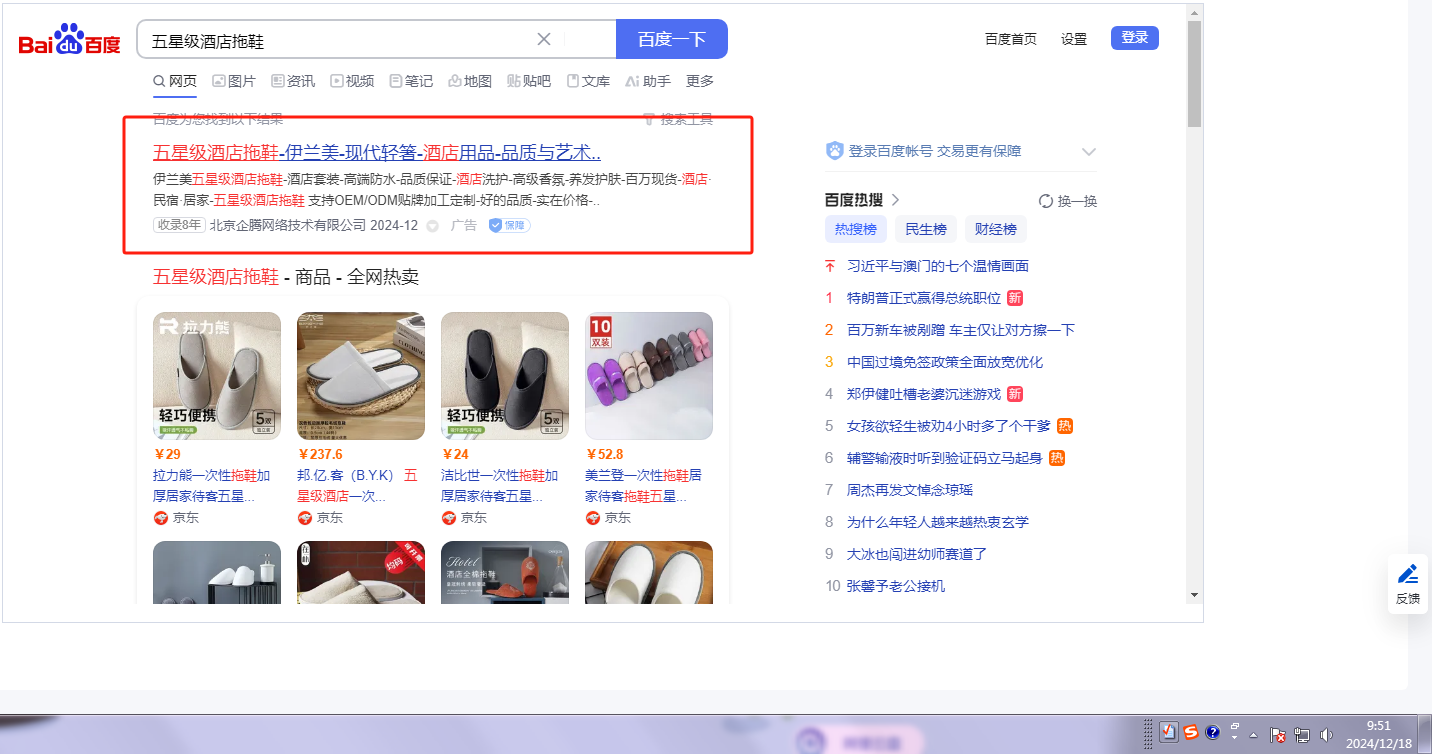Image resolution: width=1432 pixels, height=754 pixels.
Task: Click the 保障 guarantee badge in the ad result
Action: pos(509,225)
